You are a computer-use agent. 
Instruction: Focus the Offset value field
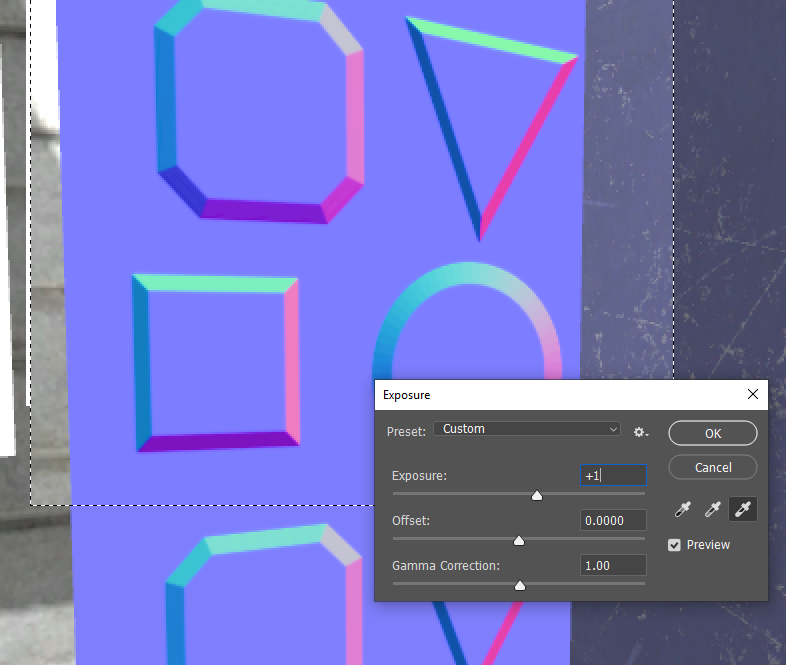614,520
